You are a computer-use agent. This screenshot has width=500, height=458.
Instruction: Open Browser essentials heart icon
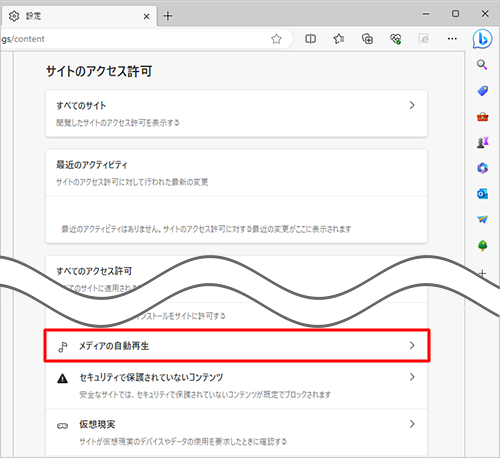coord(396,39)
